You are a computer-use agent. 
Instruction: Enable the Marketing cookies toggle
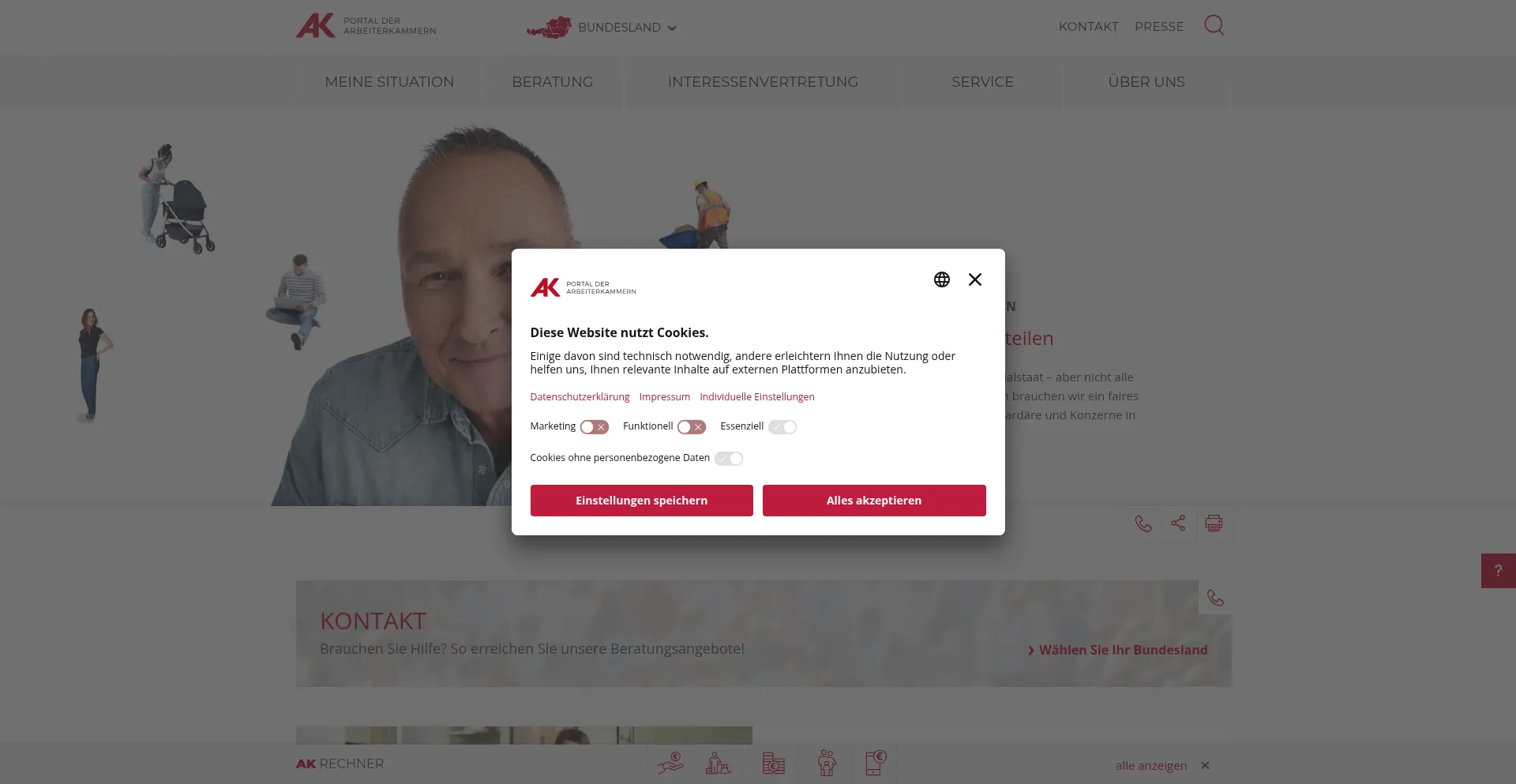click(594, 427)
